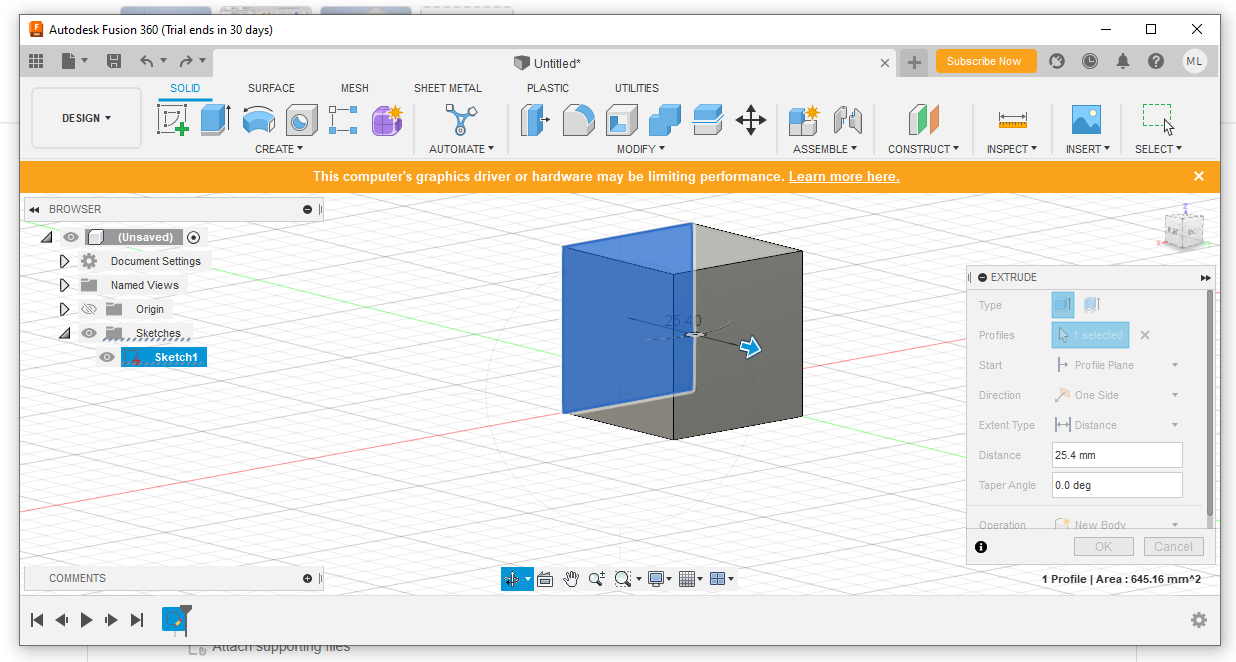Expand the Named Views node
Viewport: 1236px width, 662px height.
[65, 285]
